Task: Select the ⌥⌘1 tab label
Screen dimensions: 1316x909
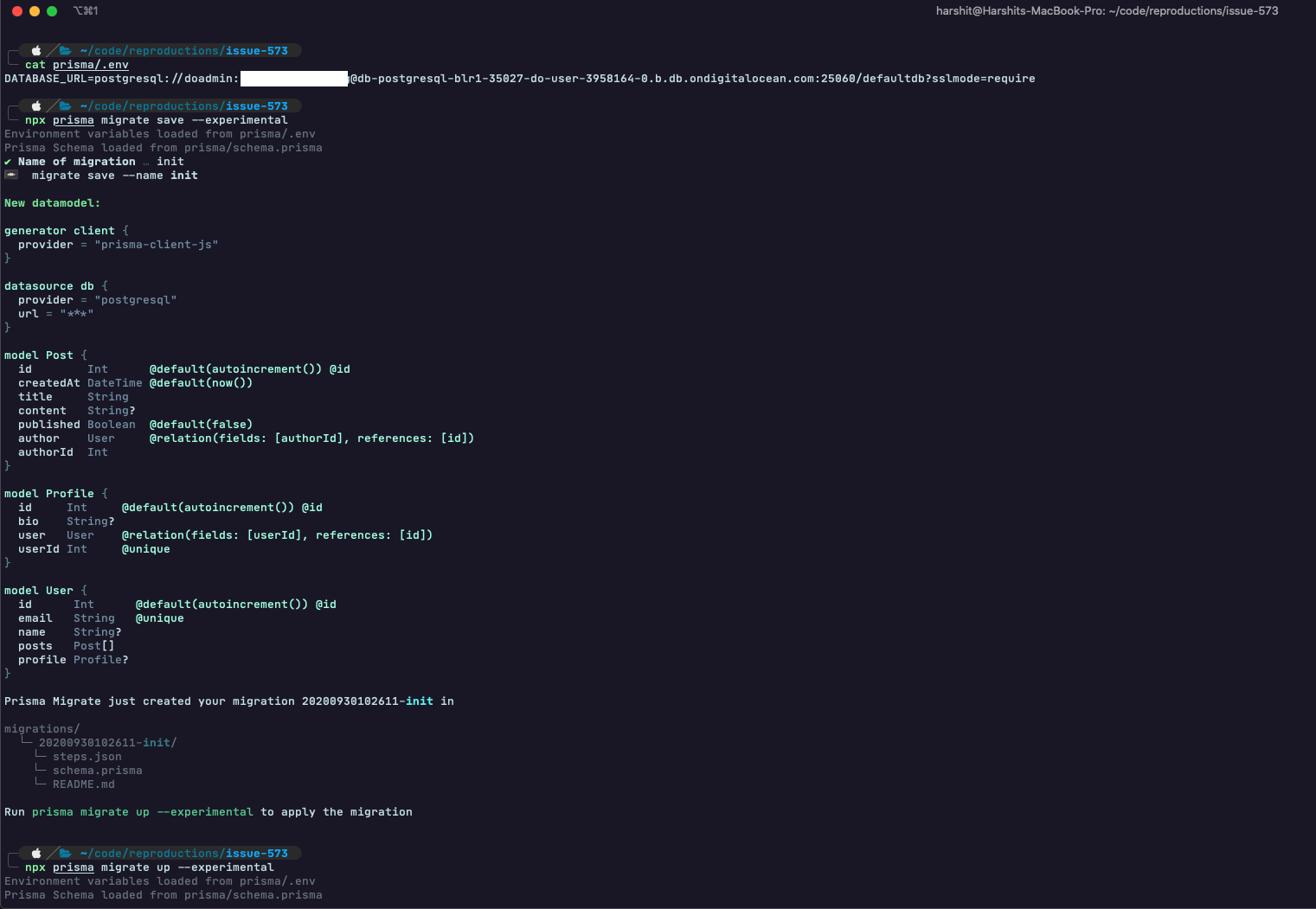Action: [86, 11]
